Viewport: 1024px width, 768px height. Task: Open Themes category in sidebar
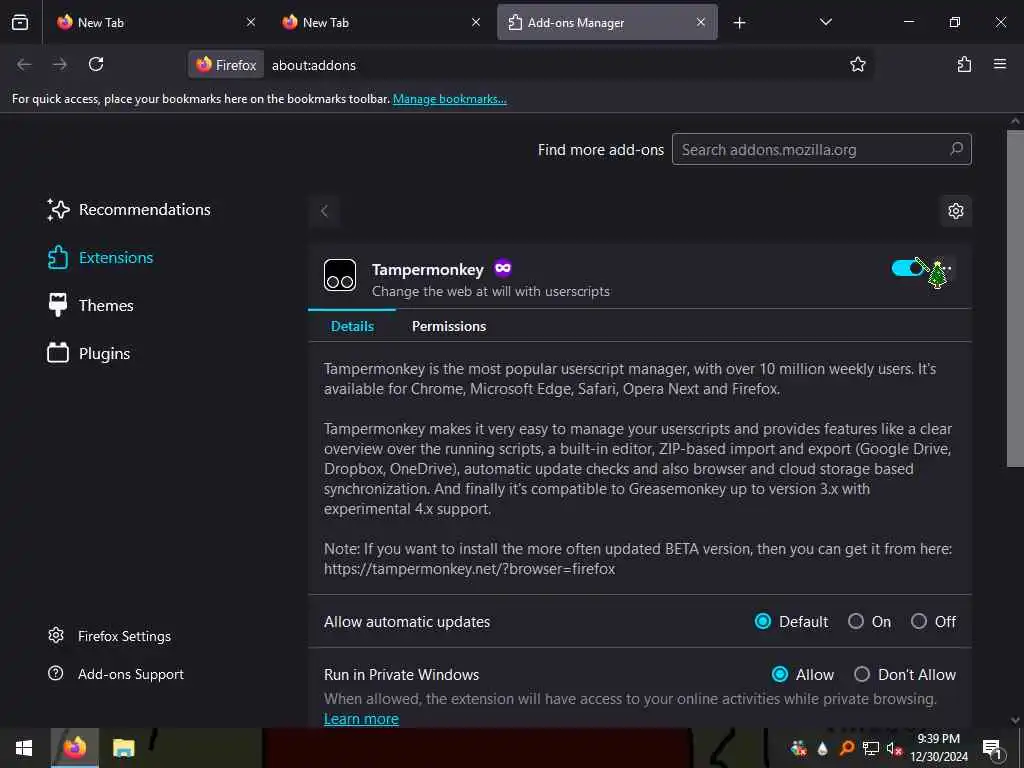[x=91, y=306]
